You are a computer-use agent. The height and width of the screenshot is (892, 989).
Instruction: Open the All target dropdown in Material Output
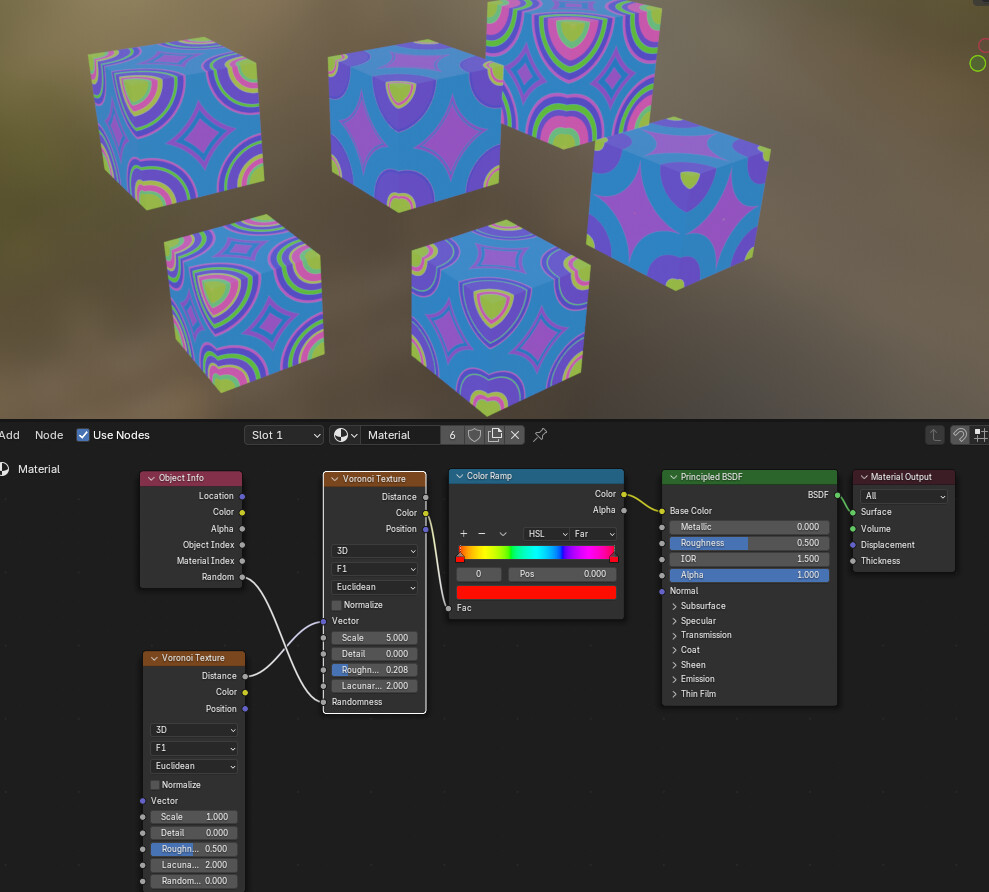point(904,496)
